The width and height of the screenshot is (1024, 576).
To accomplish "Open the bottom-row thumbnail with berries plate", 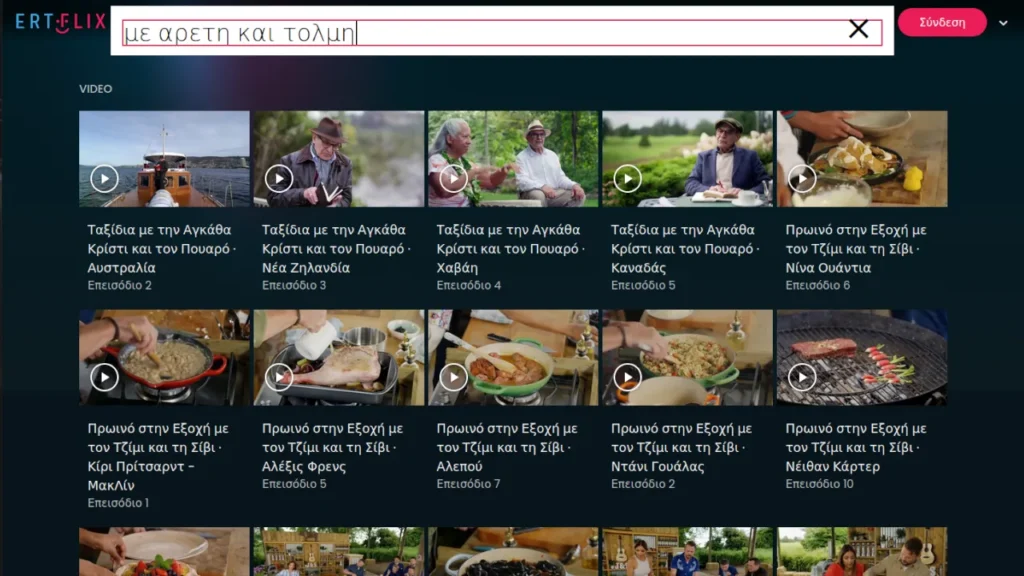I will [x=164, y=552].
